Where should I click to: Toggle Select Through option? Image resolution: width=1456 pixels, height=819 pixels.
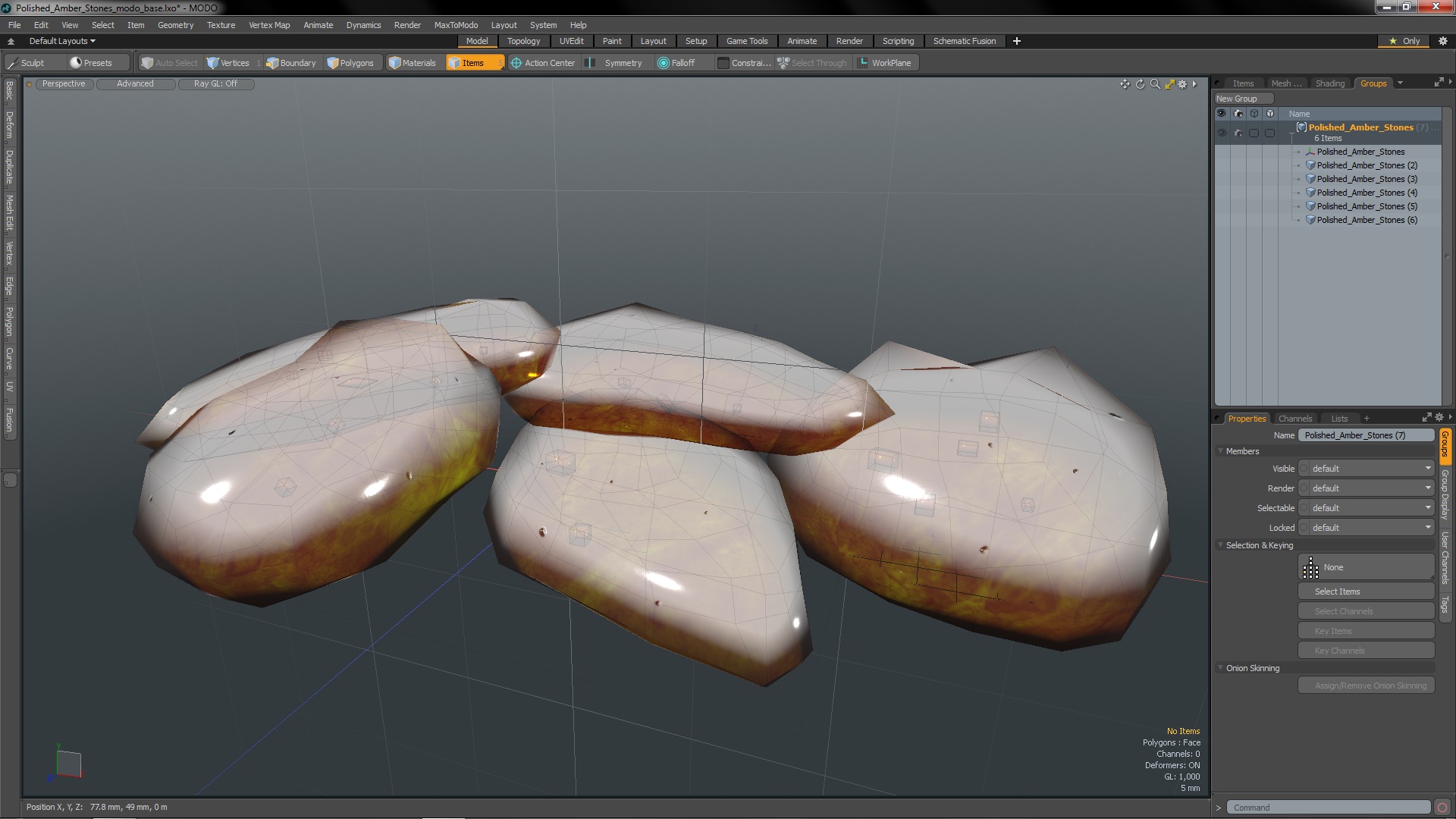(x=812, y=63)
